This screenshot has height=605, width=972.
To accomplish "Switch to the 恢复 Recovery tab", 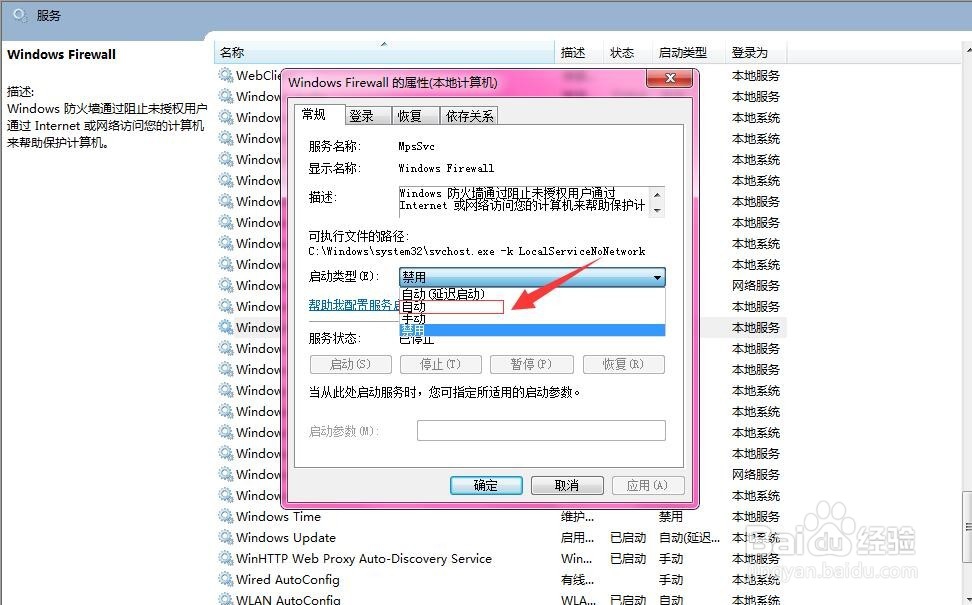I will pyautogui.click(x=415, y=116).
